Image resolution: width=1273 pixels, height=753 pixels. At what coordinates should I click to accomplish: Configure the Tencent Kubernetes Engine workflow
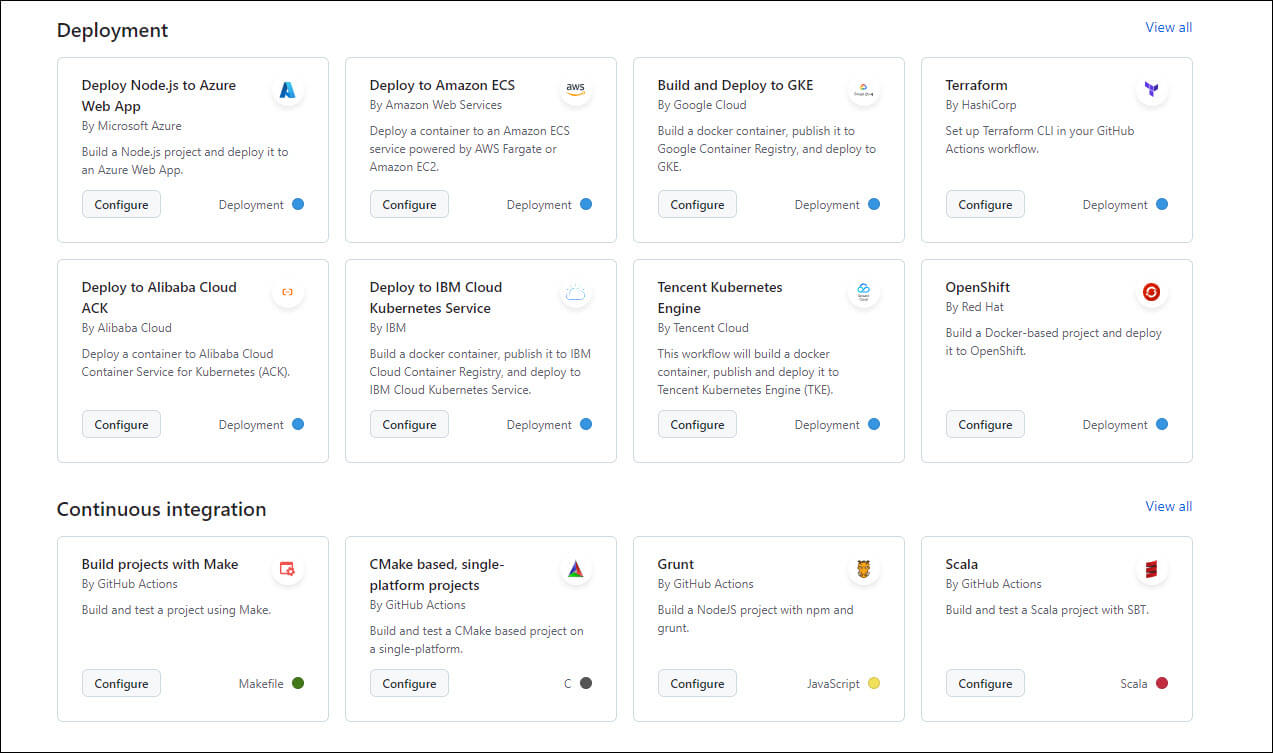[x=697, y=424]
